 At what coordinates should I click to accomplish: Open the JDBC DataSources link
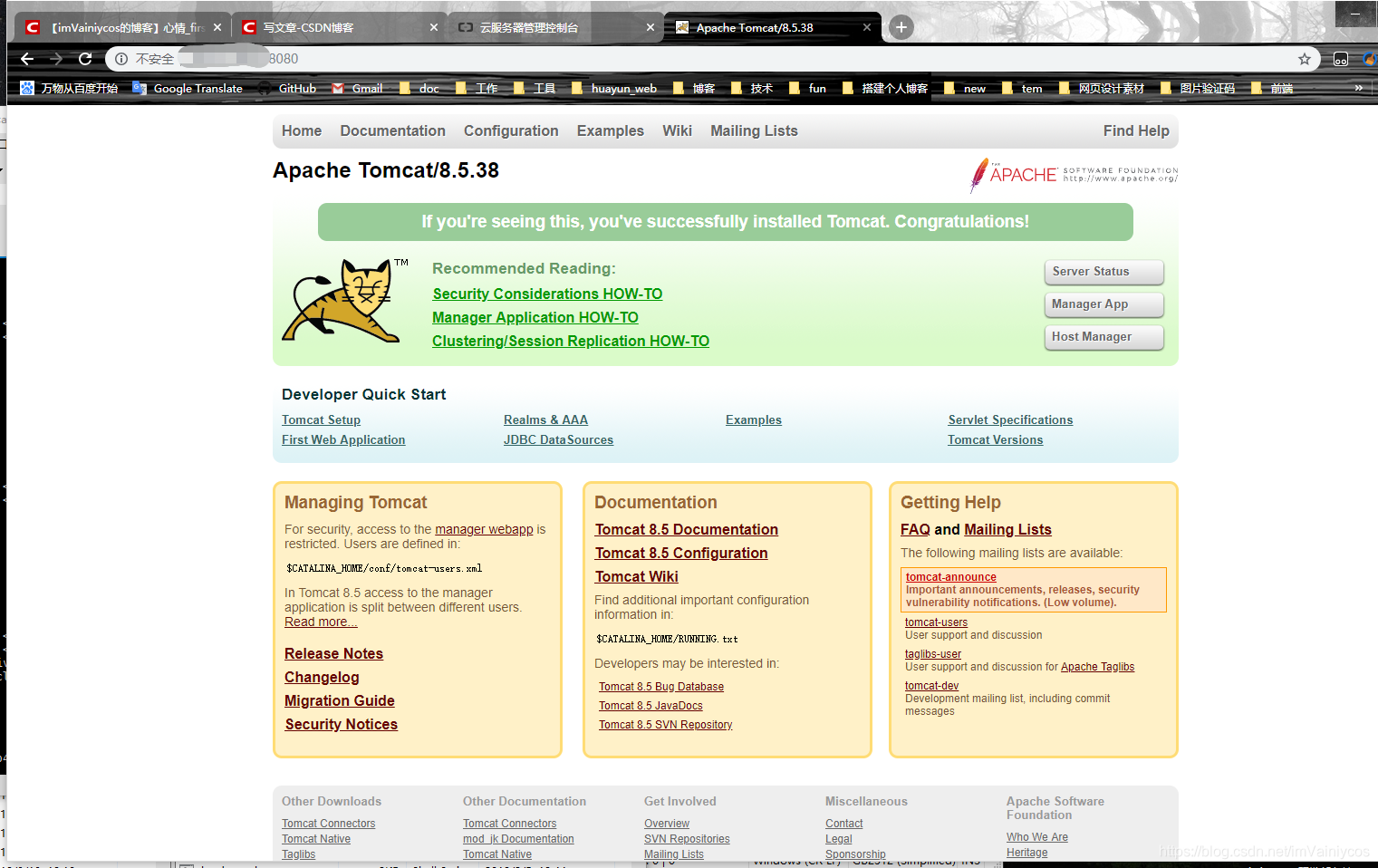click(x=558, y=439)
